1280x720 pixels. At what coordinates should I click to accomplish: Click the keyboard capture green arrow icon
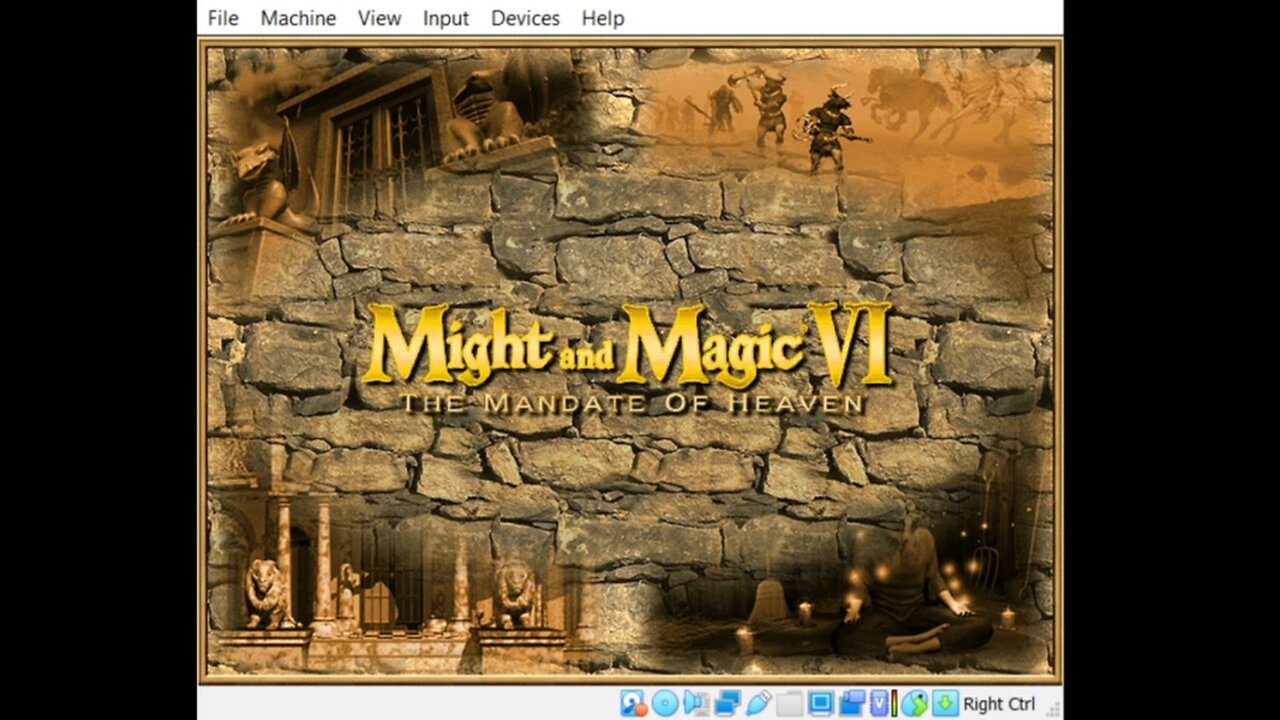[945, 703]
